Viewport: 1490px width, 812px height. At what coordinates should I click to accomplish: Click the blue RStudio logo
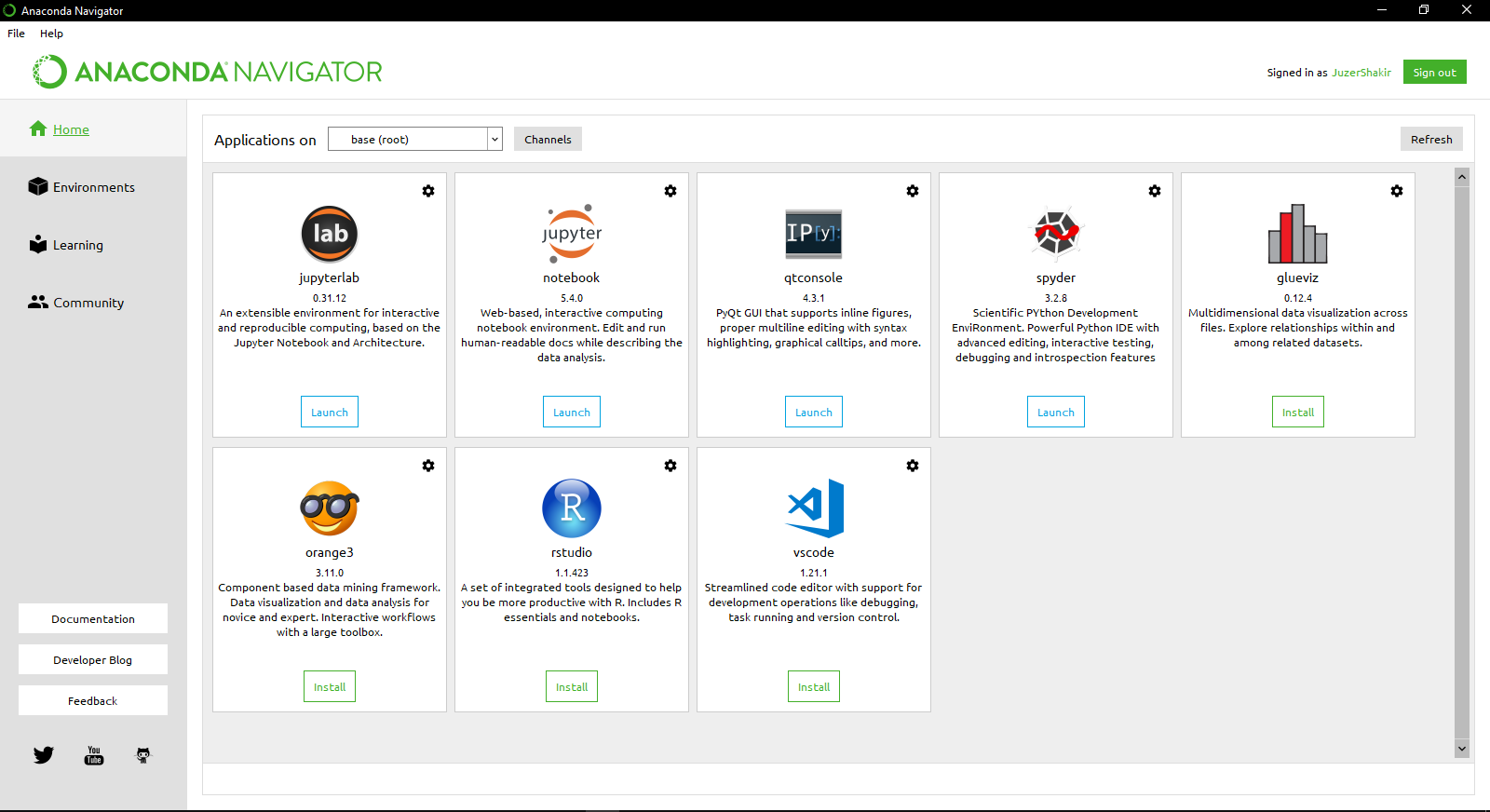click(x=572, y=508)
